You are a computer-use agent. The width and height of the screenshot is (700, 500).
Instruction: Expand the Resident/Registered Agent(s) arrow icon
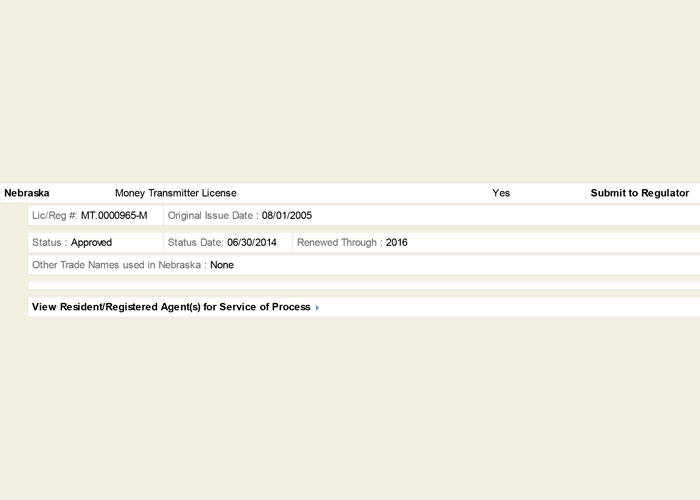[317, 308]
